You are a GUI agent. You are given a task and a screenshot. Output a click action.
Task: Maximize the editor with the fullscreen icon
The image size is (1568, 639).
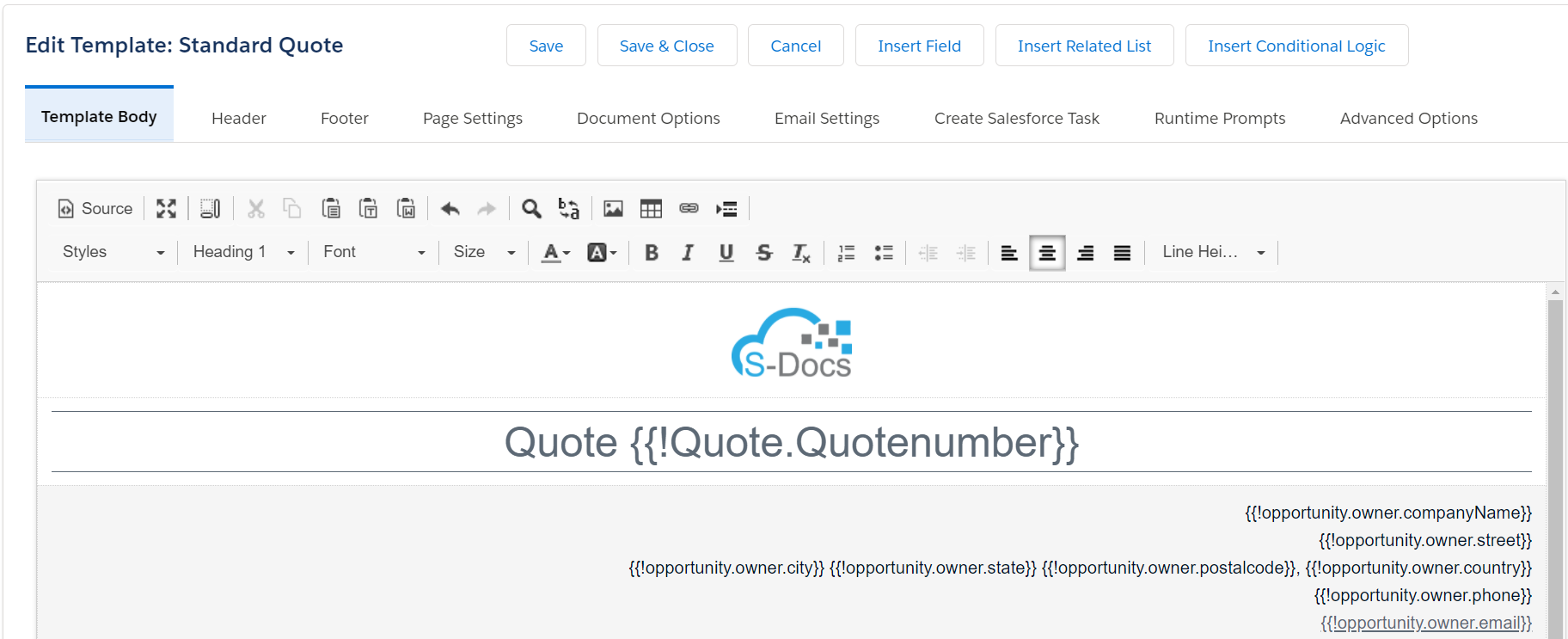[166, 209]
